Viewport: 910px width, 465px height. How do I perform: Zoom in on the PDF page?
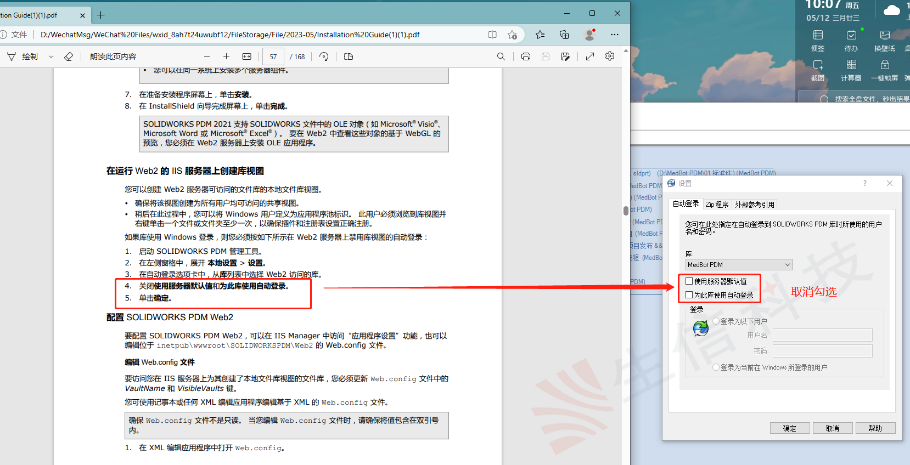pos(226,56)
